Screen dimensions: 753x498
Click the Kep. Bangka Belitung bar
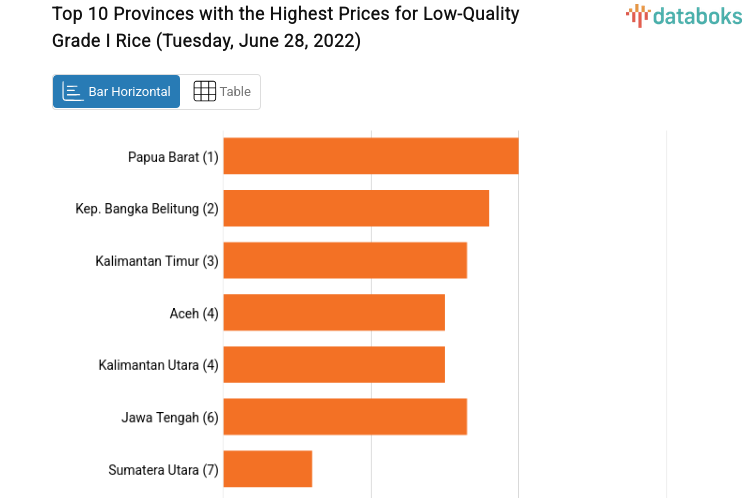point(355,208)
